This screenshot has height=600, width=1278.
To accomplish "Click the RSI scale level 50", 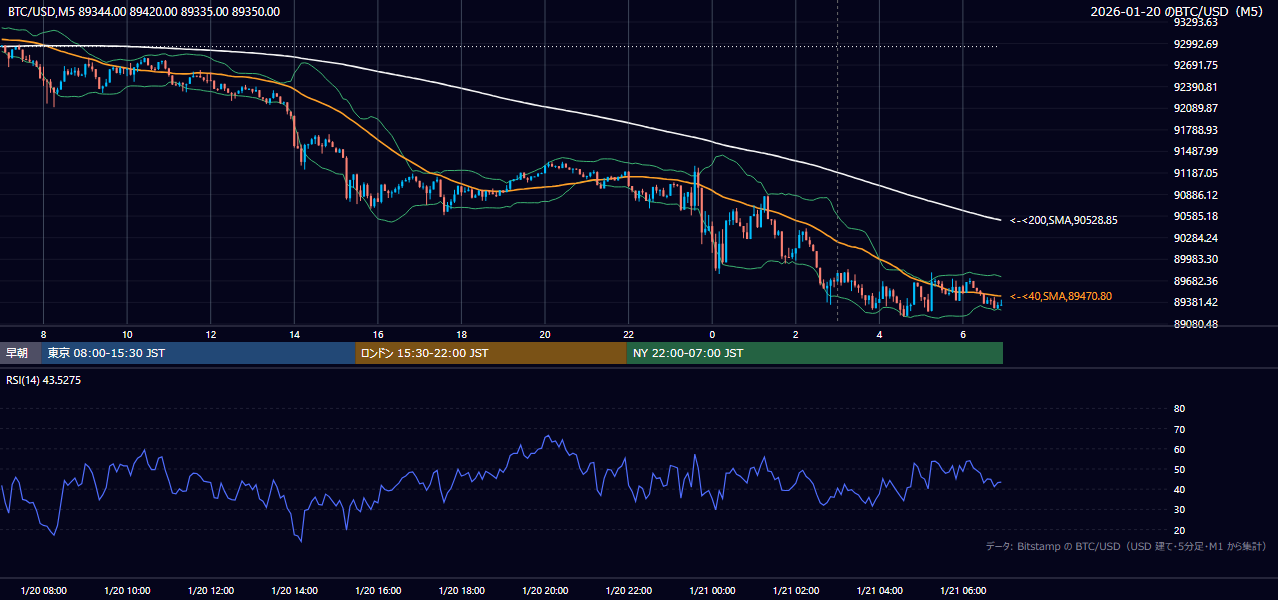I will tap(1180, 469).
